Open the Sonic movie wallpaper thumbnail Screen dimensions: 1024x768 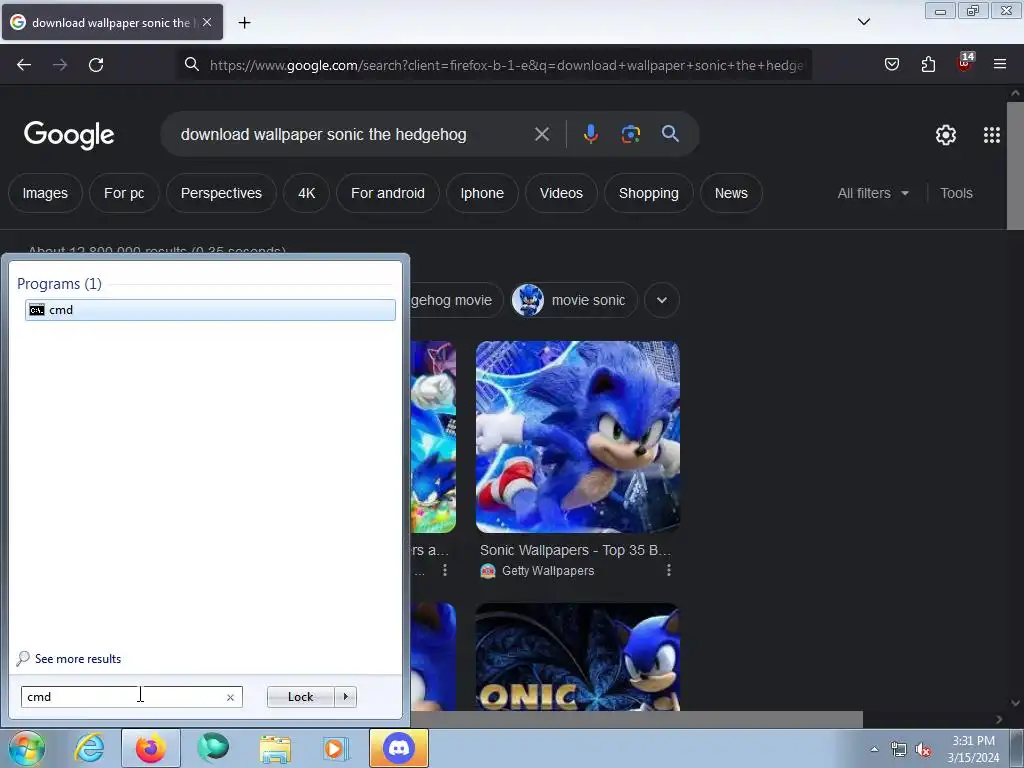[x=577, y=437]
